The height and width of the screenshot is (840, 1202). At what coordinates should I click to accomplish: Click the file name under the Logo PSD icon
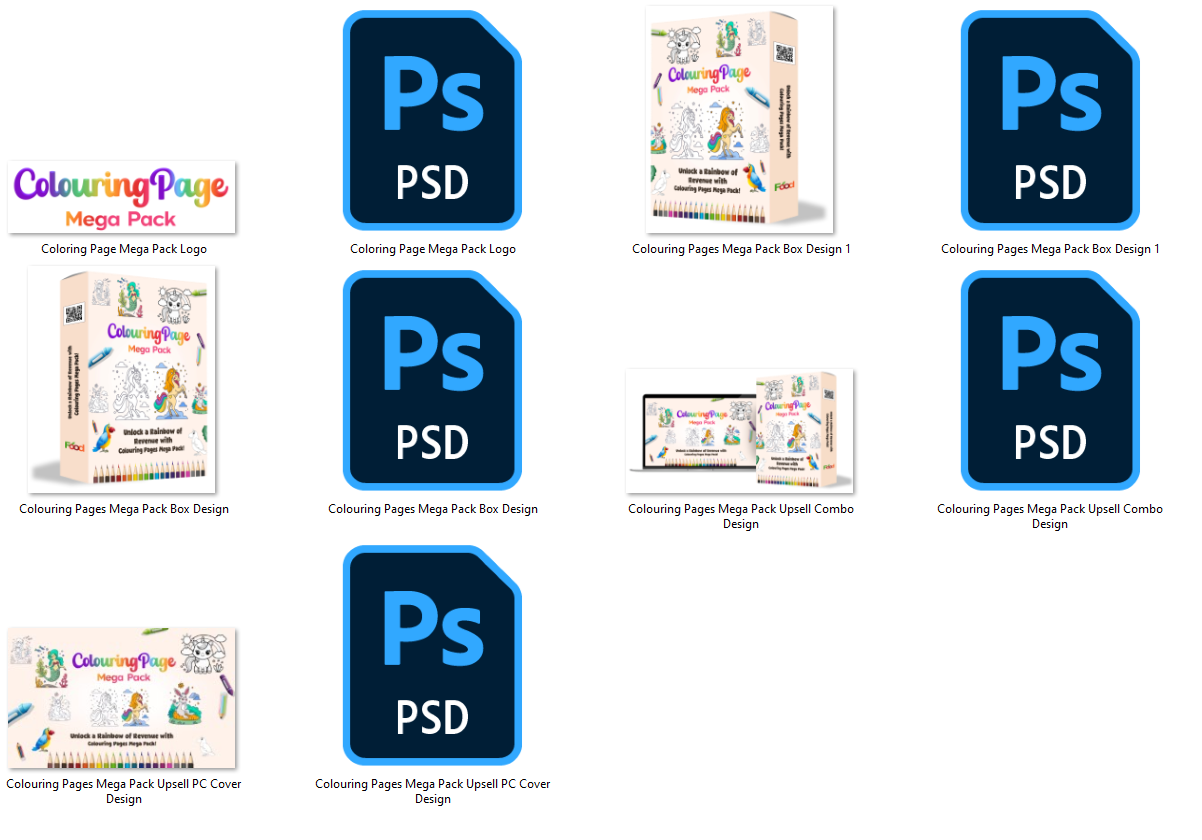click(x=433, y=249)
